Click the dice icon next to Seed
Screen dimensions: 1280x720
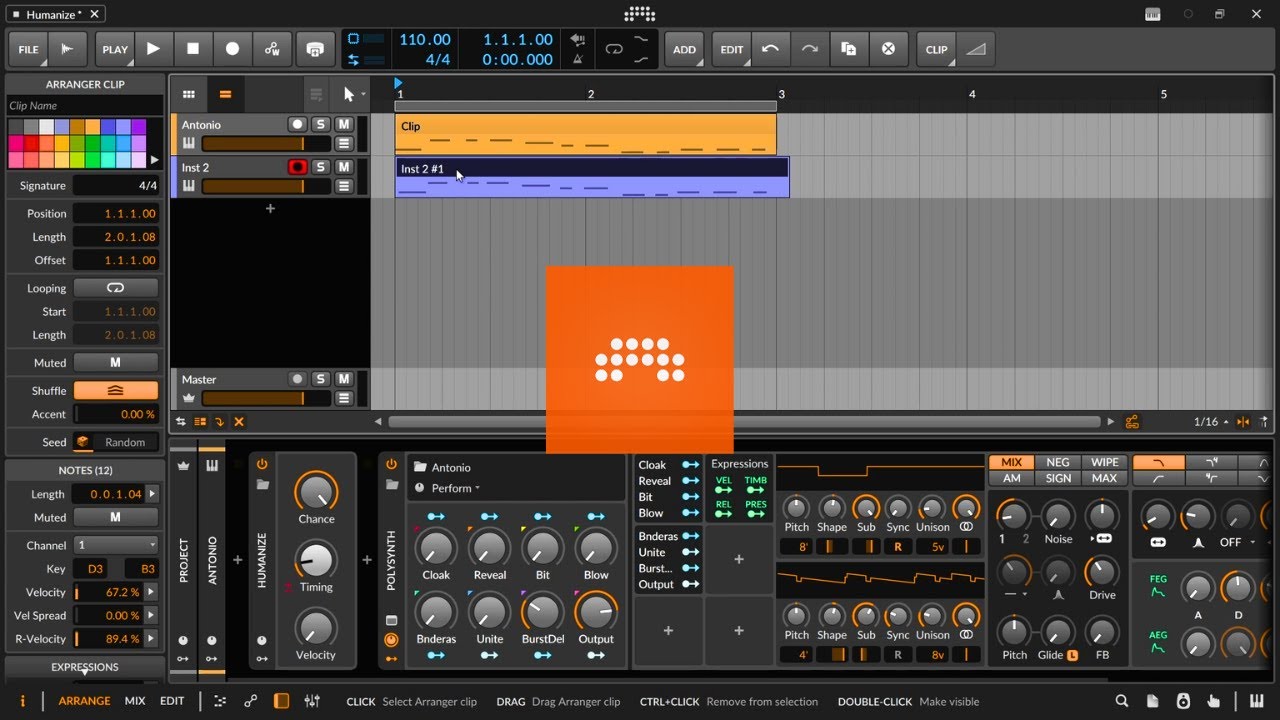pyautogui.click(x=83, y=442)
